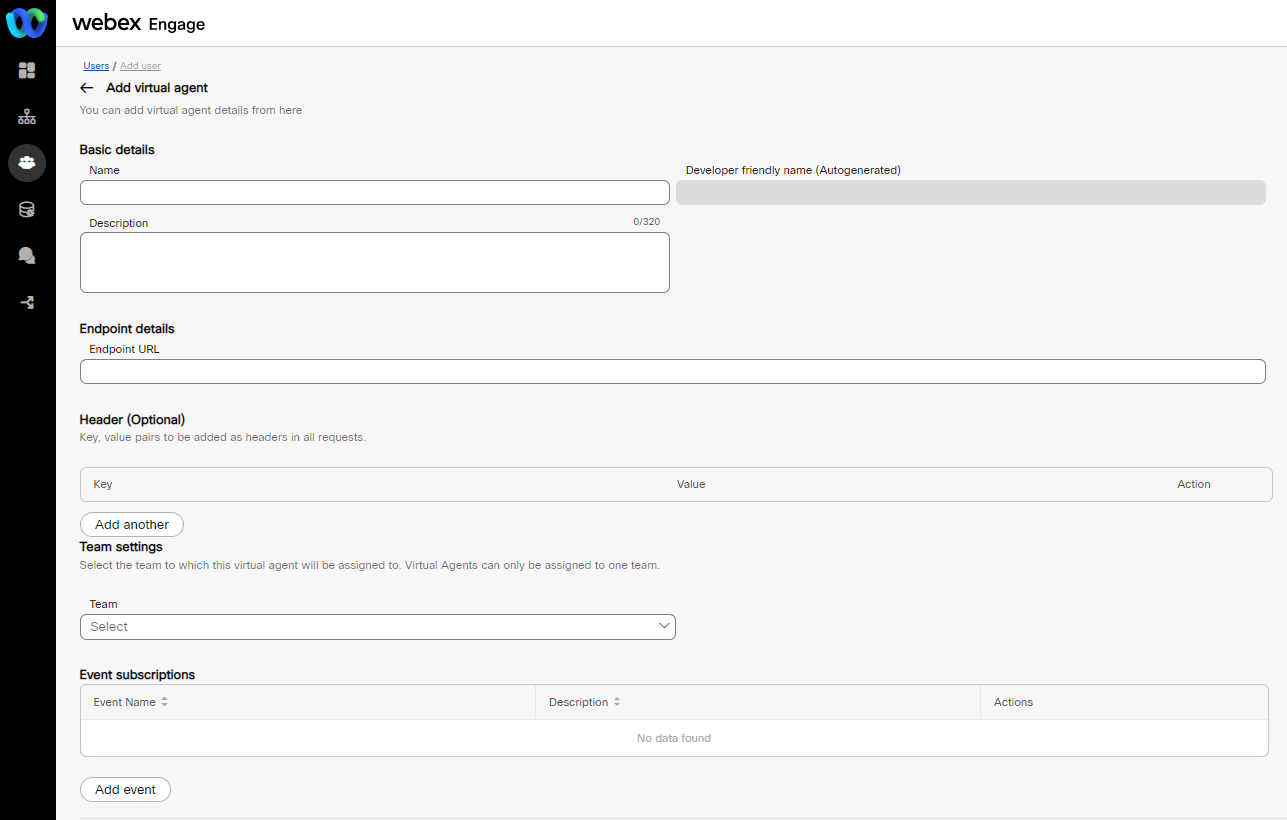
Task: Click the Add user breadcrumb link
Action: (140, 66)
